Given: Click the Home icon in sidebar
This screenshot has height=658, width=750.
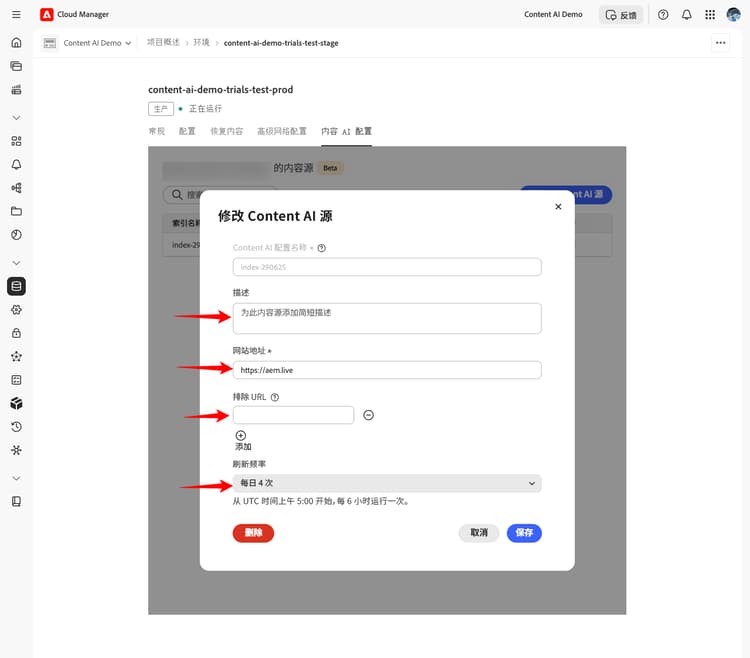Looking at the screenshot, I should coord(16,43).
